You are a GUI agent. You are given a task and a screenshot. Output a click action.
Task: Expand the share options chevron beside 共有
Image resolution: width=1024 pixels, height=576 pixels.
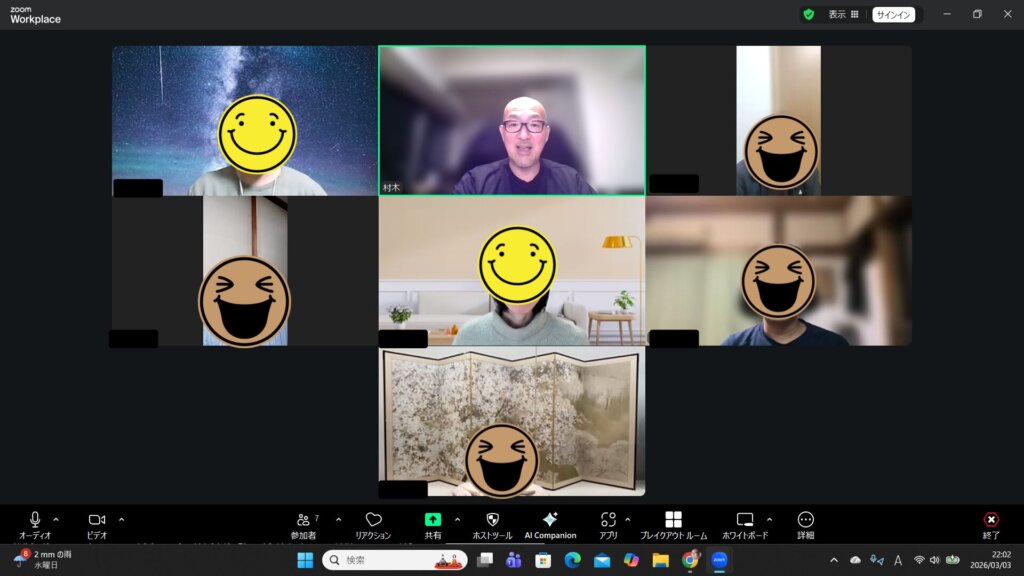(x=458, y=519)
